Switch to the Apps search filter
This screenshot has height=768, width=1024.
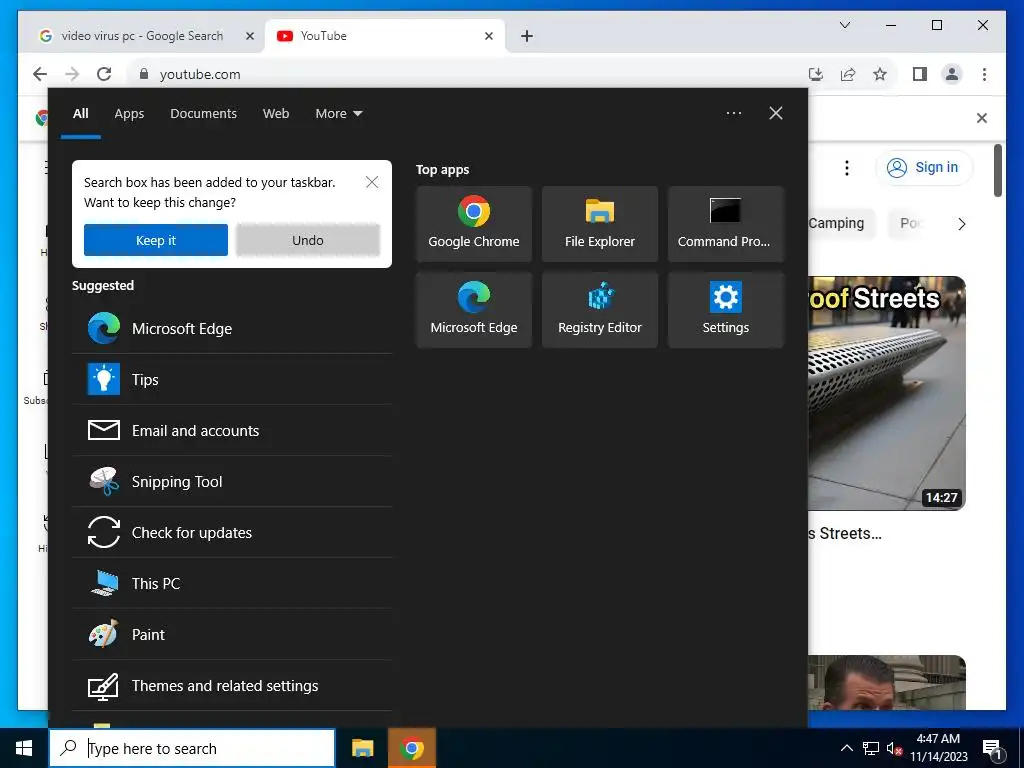(129, 114)
